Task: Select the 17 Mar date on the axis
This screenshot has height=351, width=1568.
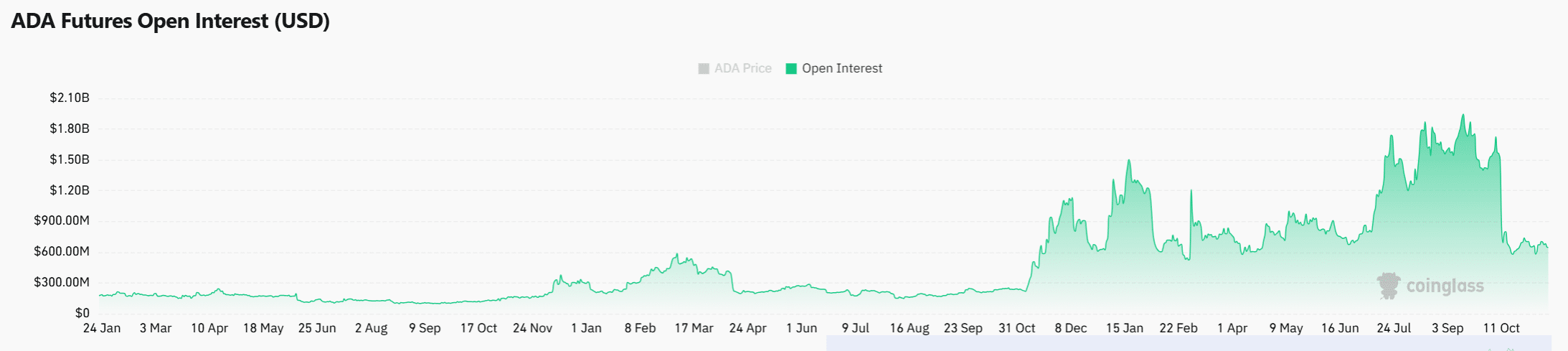Action: click(694, 328)
